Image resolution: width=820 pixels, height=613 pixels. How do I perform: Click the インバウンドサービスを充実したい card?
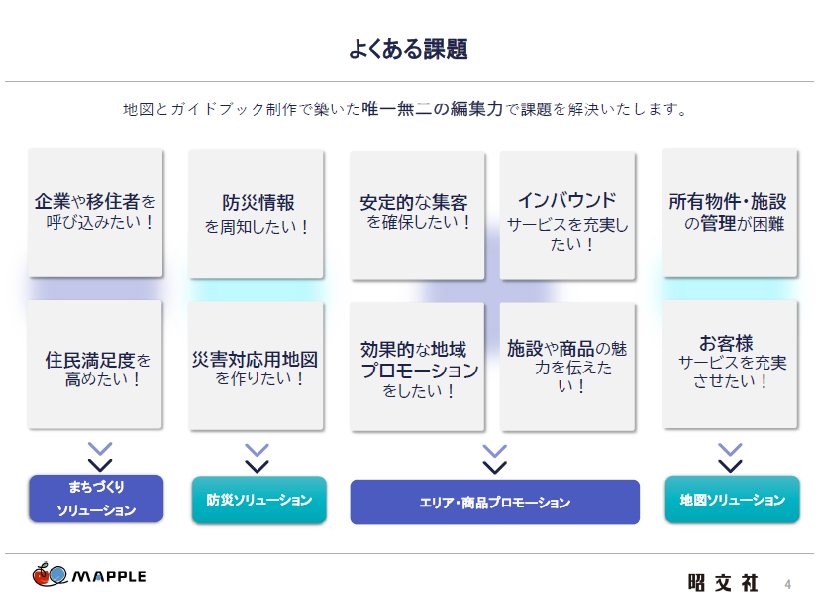click(567, 215)
